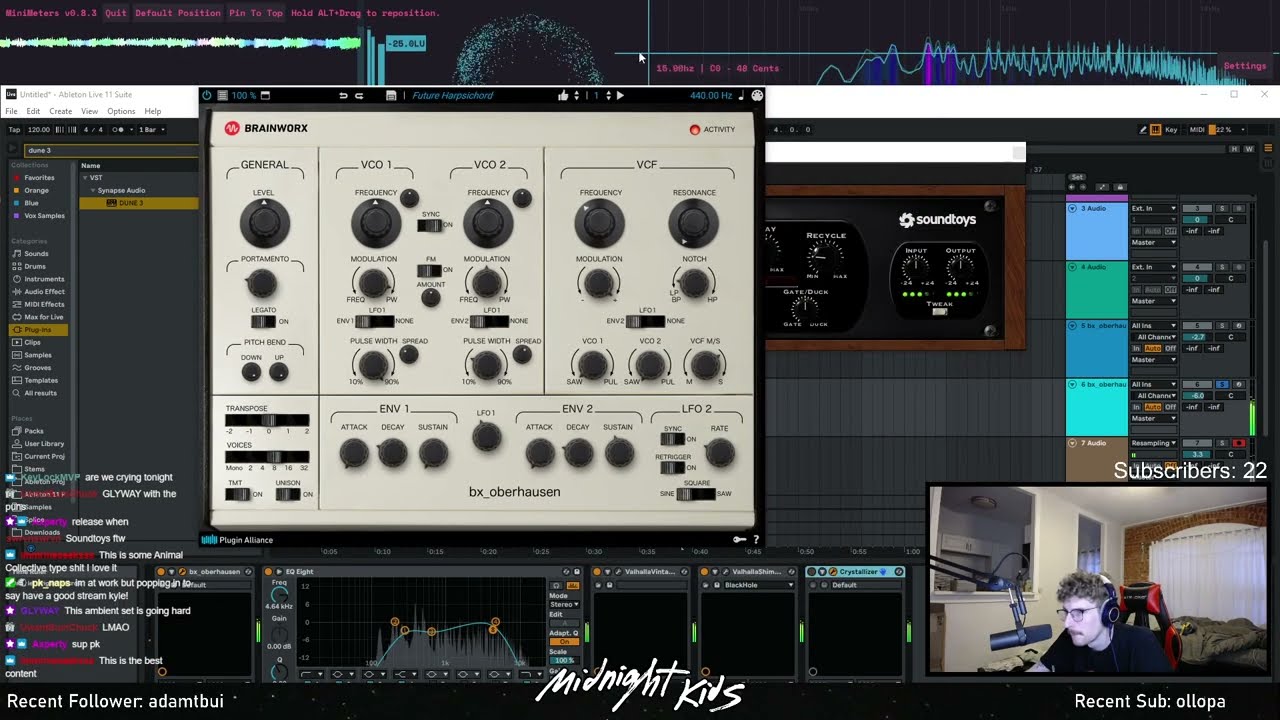Toggle LEGATO switch in General section
Screen dimensions: 1280x720
262,321
